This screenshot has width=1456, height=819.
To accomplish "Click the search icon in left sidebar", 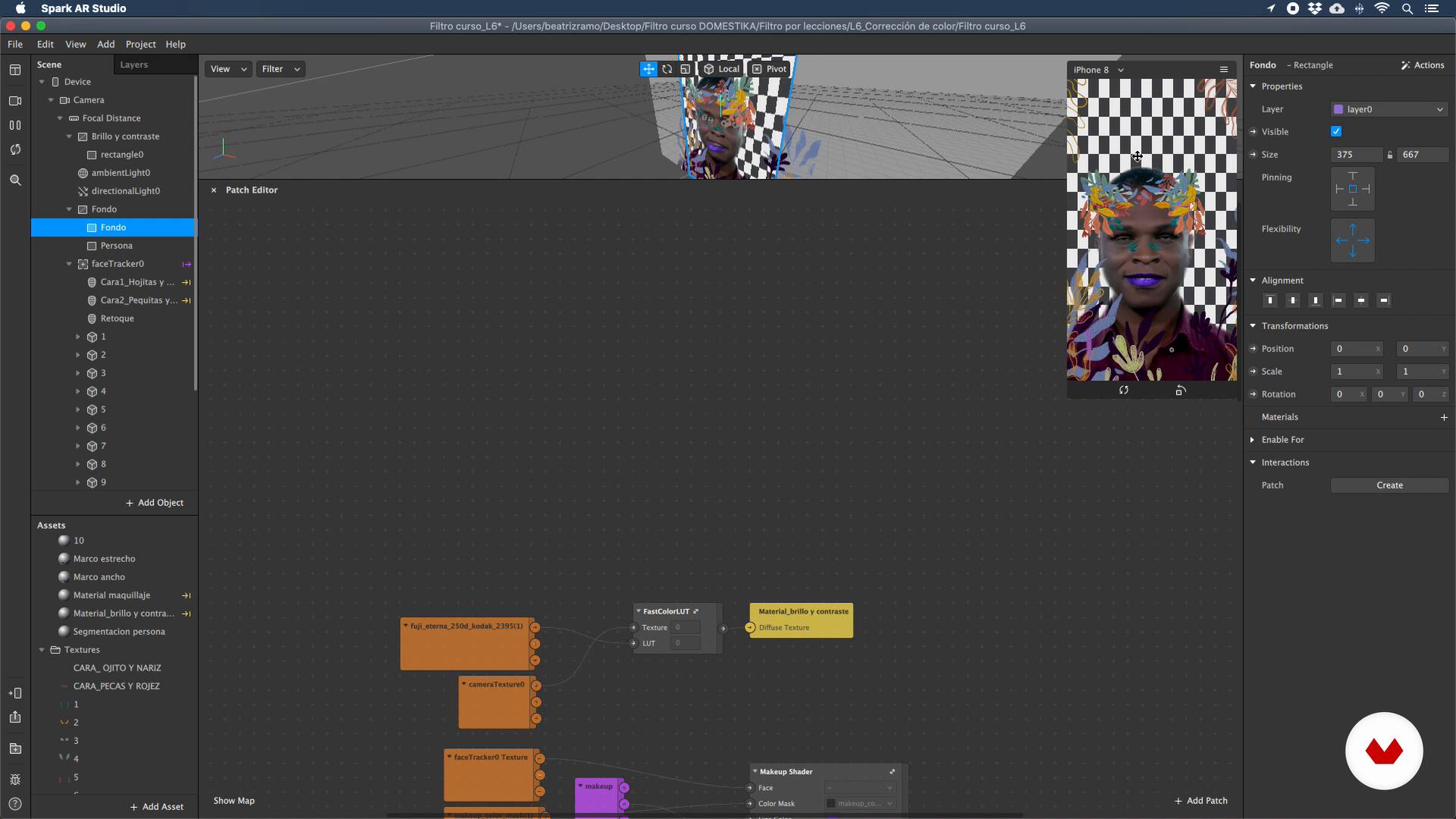I will click(15, 180).
